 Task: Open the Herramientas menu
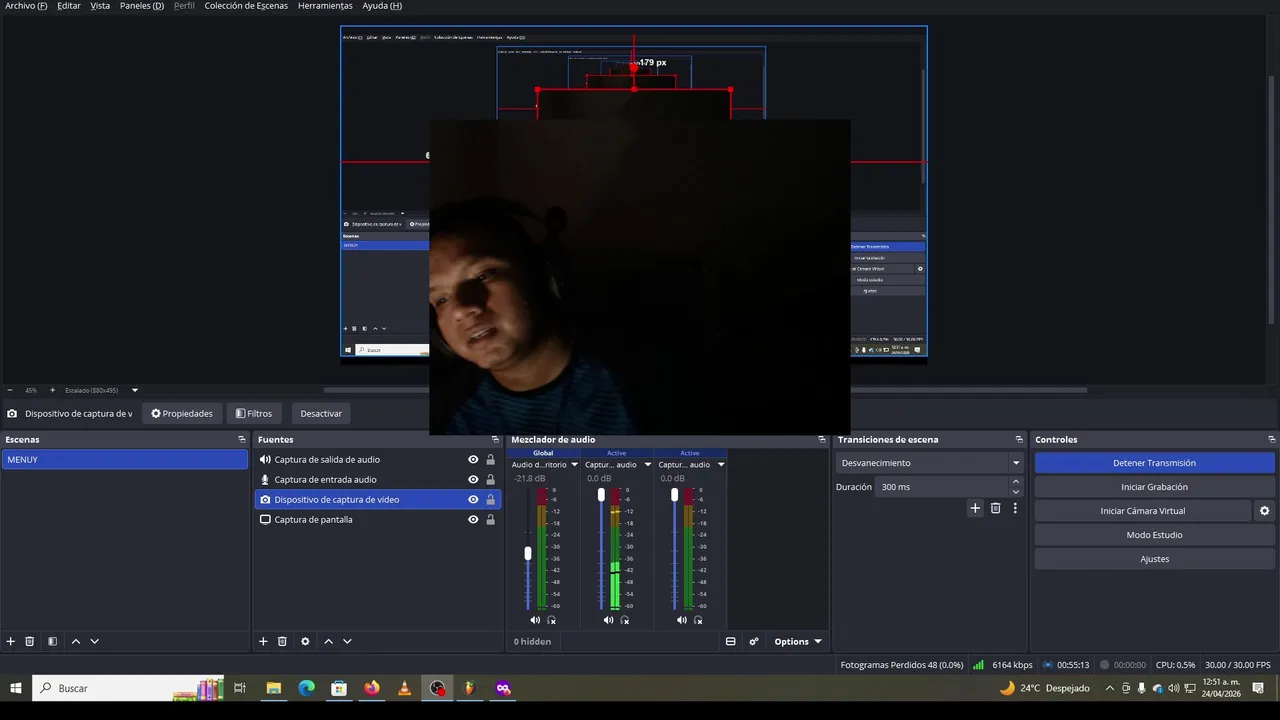coord(325,6)
